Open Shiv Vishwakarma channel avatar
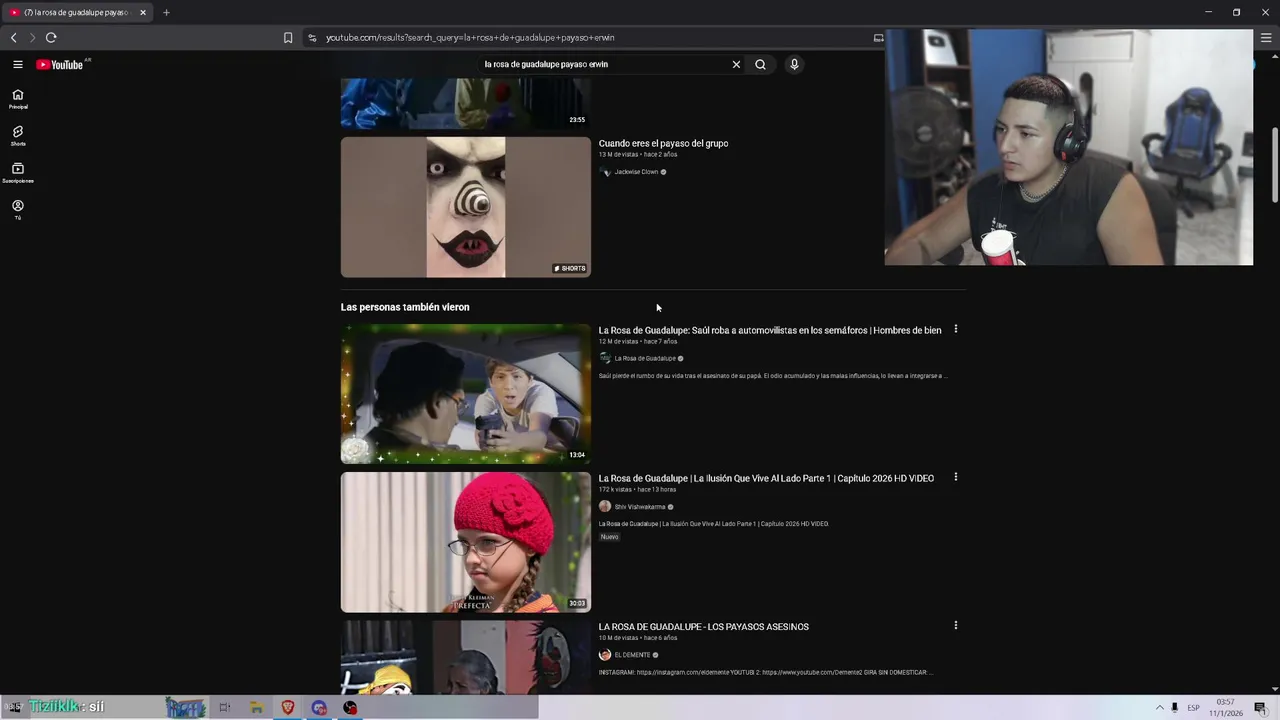 [605, 506]
